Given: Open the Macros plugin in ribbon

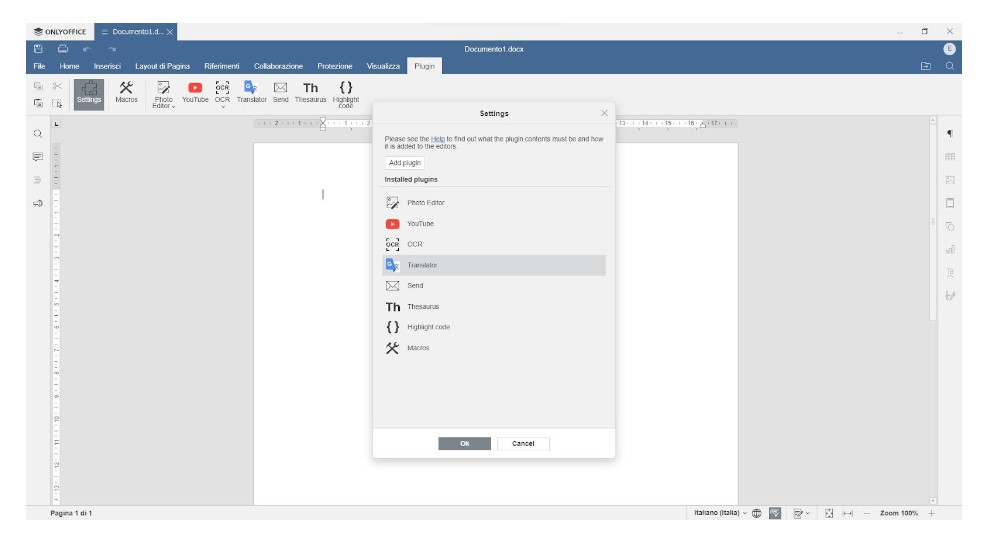Looking at the screenshot, I should 126,92.
